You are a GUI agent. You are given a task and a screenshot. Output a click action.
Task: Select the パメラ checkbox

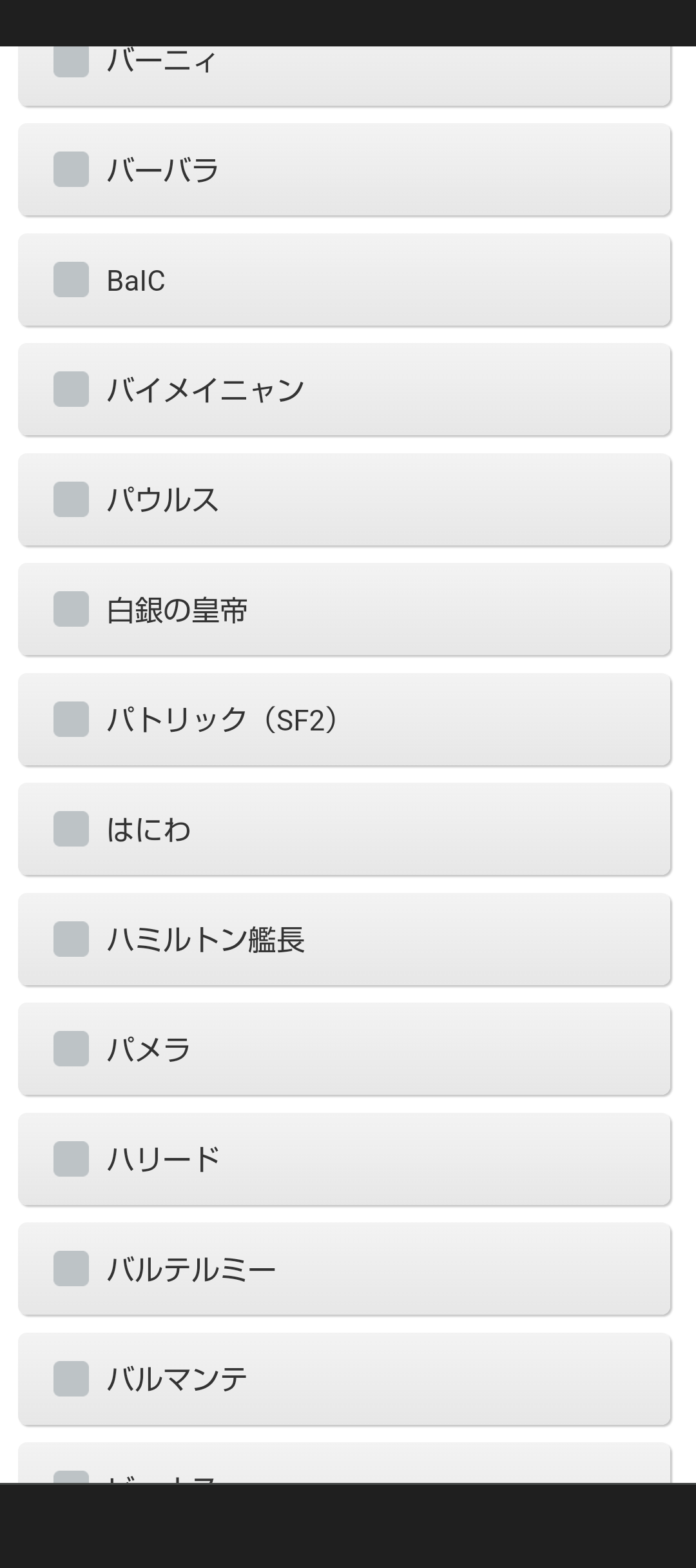click(71, 1049)
